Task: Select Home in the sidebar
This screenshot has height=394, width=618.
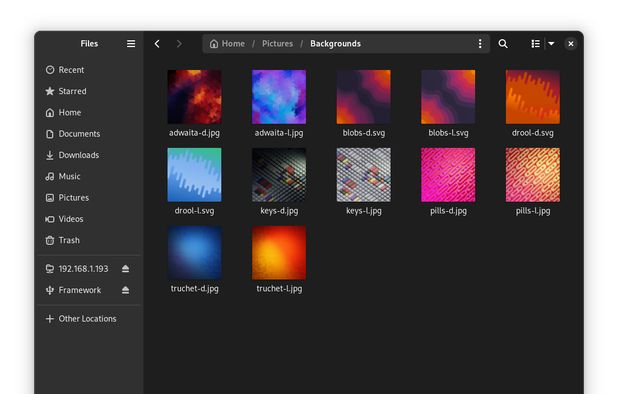Action: click(89, 112)
